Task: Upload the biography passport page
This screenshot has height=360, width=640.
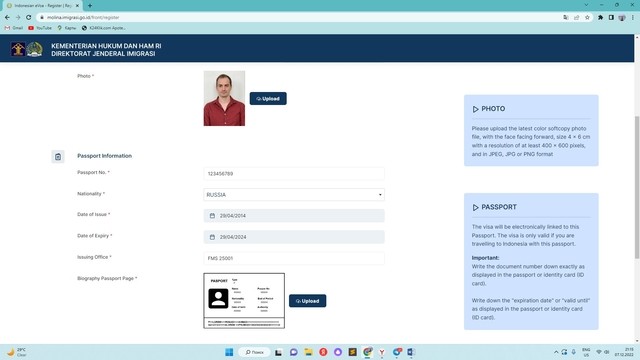Action: click(307, 301)
